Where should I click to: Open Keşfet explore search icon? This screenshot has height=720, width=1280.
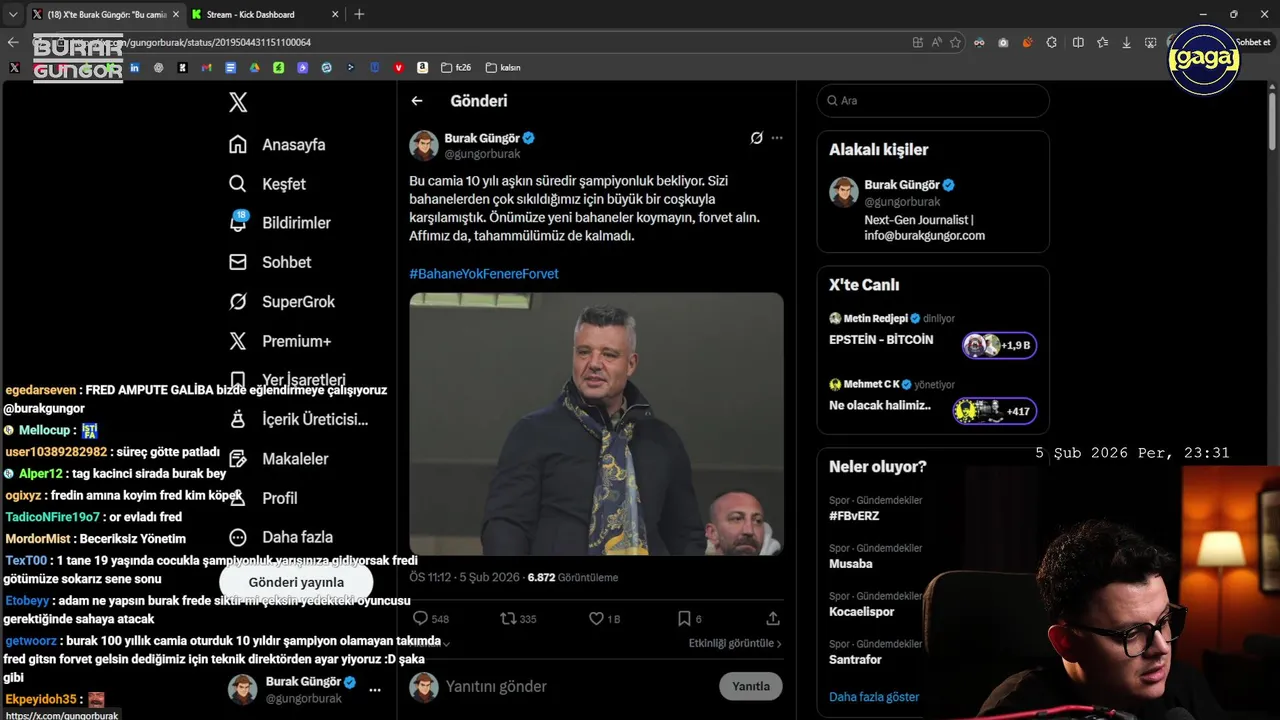tap(238, 184)
